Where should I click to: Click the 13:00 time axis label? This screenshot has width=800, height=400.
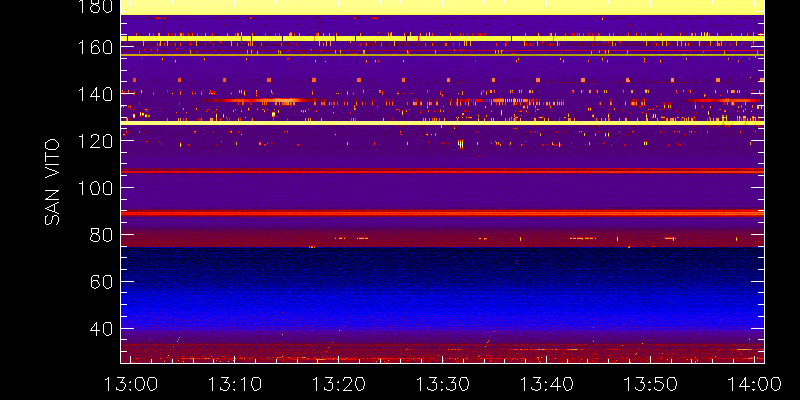[x=131, y=383]
